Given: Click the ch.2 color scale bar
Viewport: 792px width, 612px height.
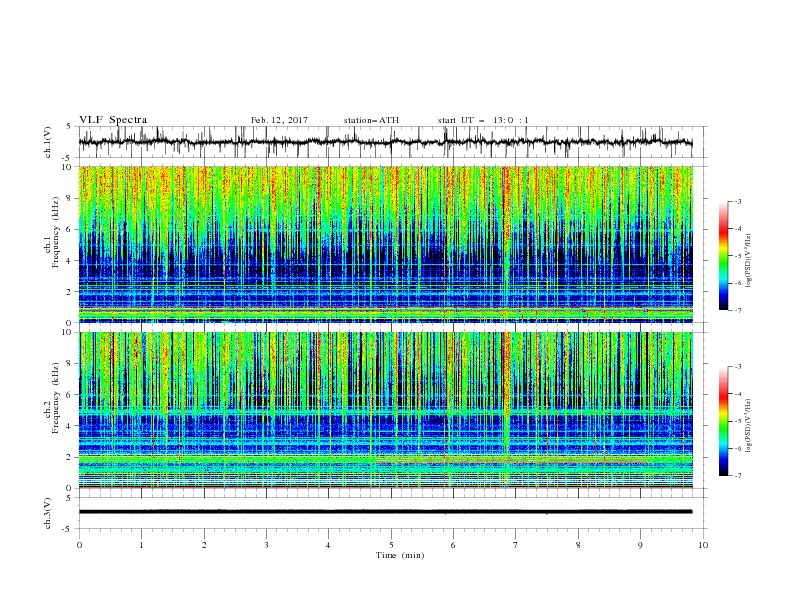Looking at the screenshot, I should (724, 421).
